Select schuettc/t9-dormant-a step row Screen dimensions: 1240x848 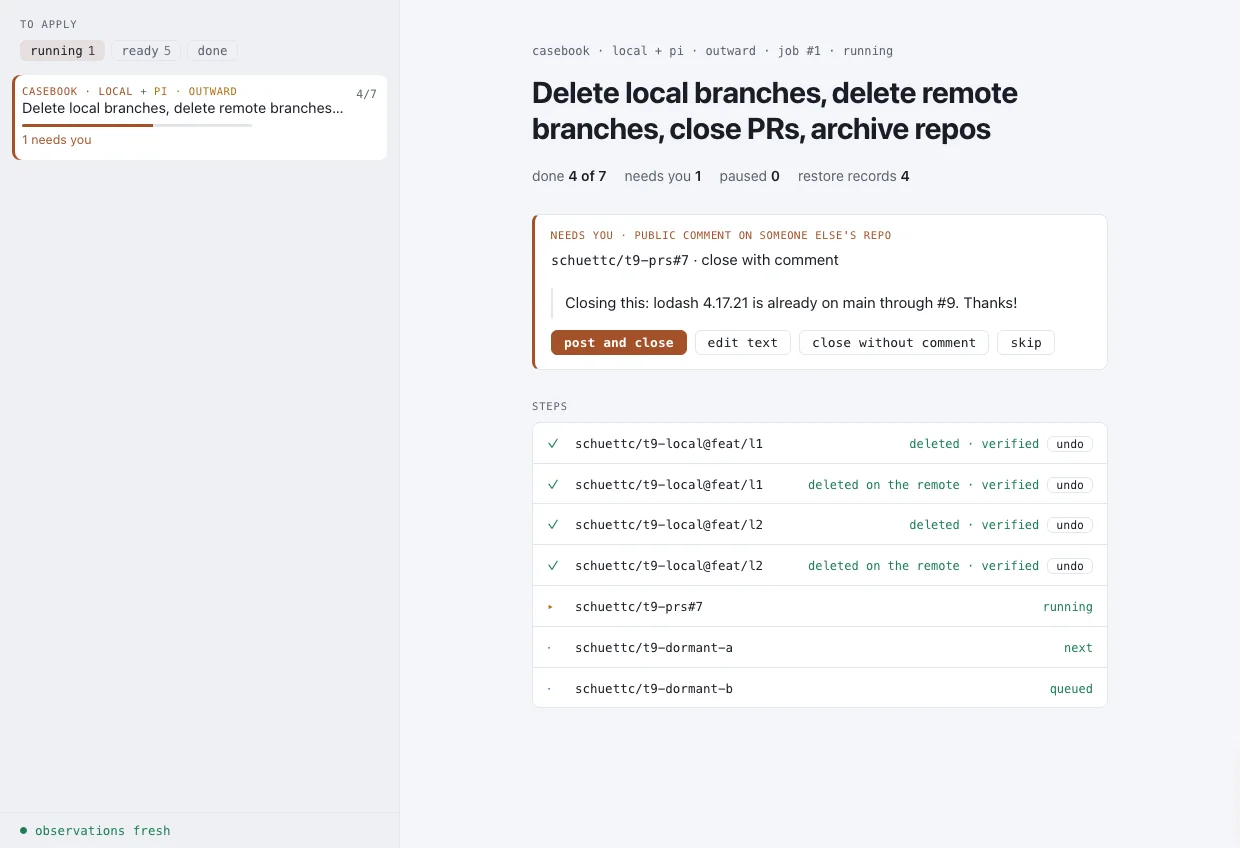[x=820, y=647]
